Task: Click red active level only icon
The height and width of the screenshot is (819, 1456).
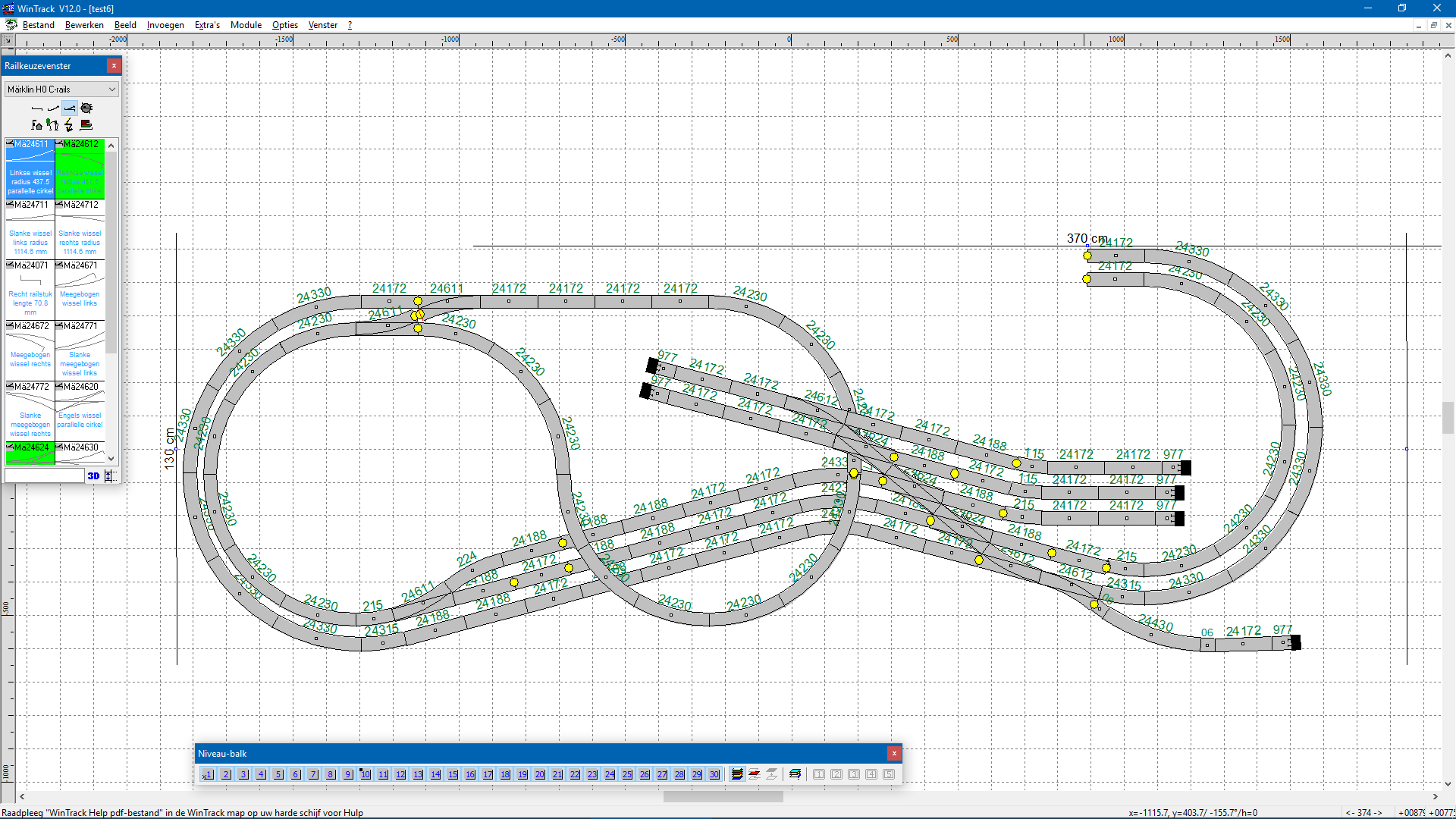Action: click(x=755, y=774)
